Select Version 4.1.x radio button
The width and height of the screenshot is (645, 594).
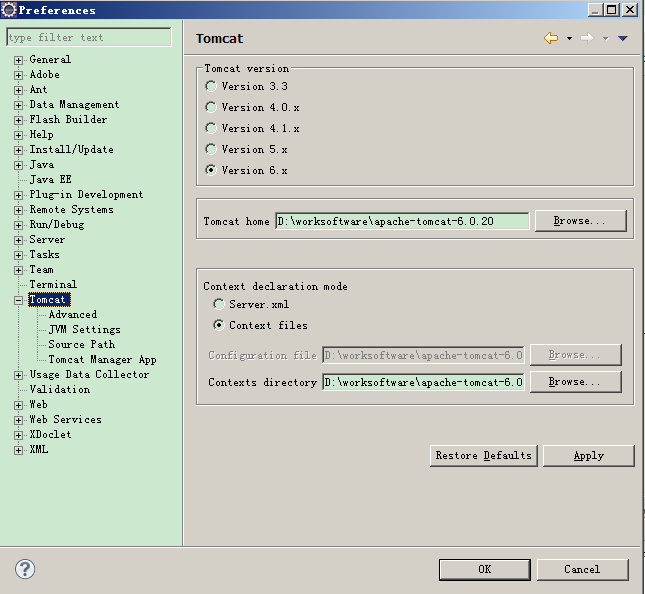tap(211, 128)
